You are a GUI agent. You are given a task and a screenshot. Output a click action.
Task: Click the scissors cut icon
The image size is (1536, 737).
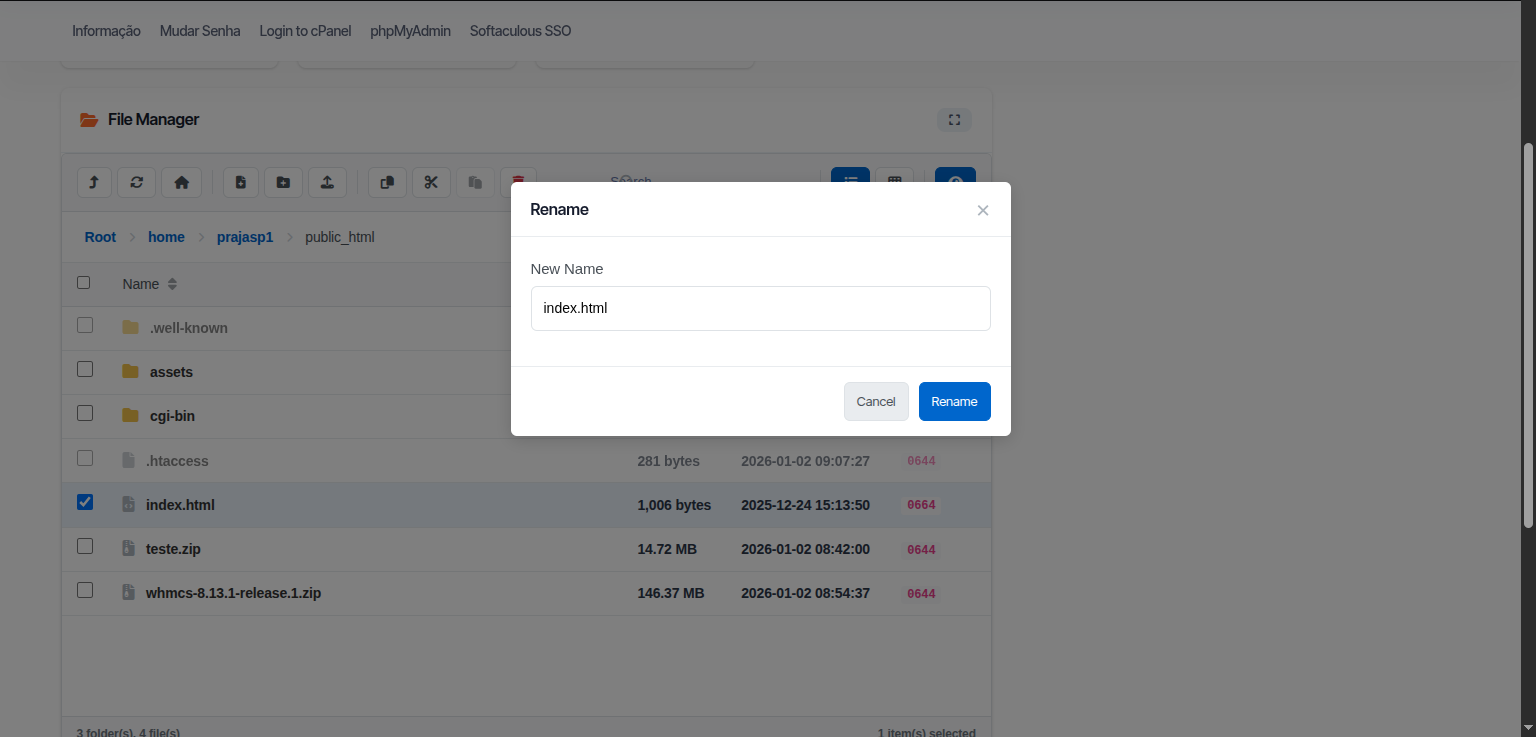pos(431,182)
